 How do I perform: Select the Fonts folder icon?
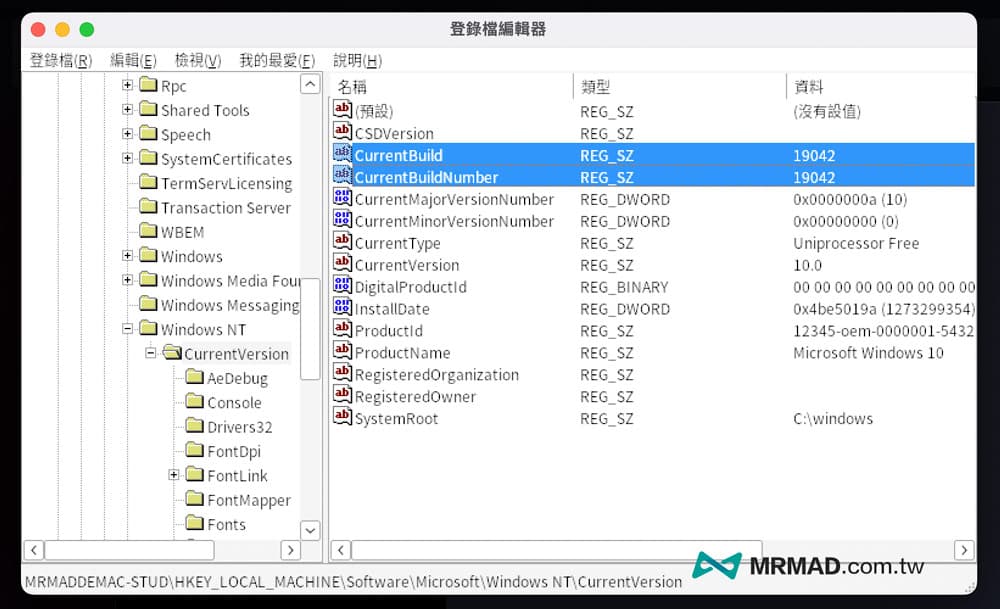pyautogui.click(x=194, y=524)
